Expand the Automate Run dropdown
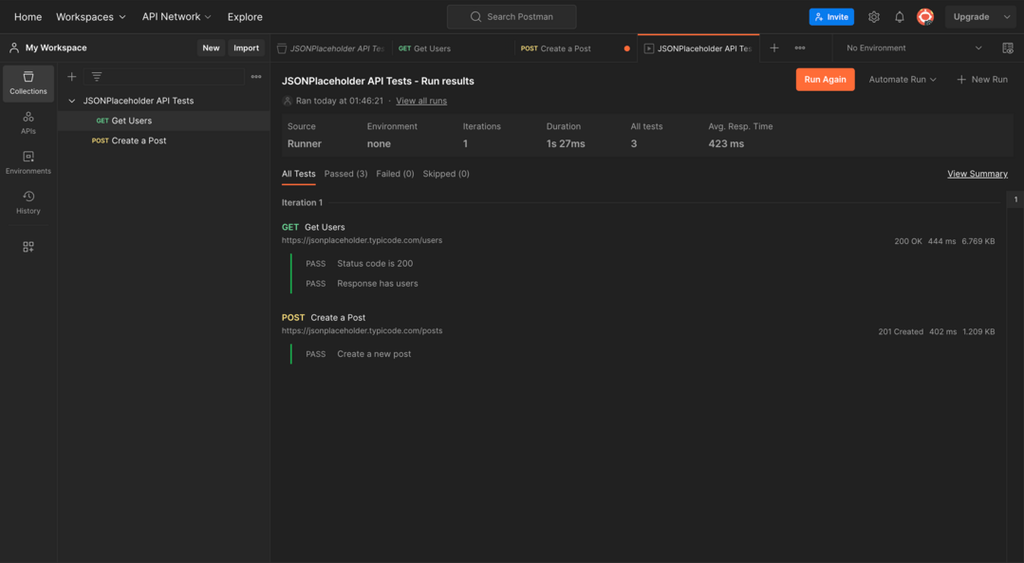 903,80
